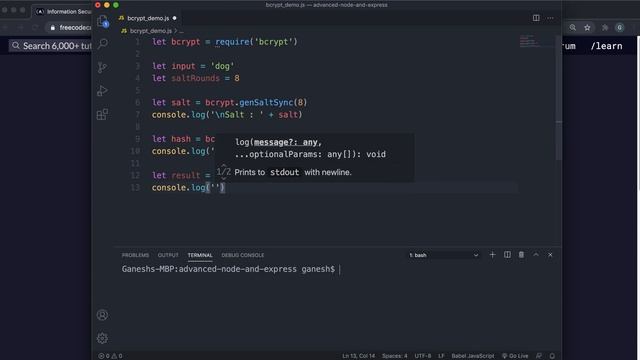This screenshot has height=360, width=640.
Task: Click genSaltSync on line 6
Action: [266, 102]
